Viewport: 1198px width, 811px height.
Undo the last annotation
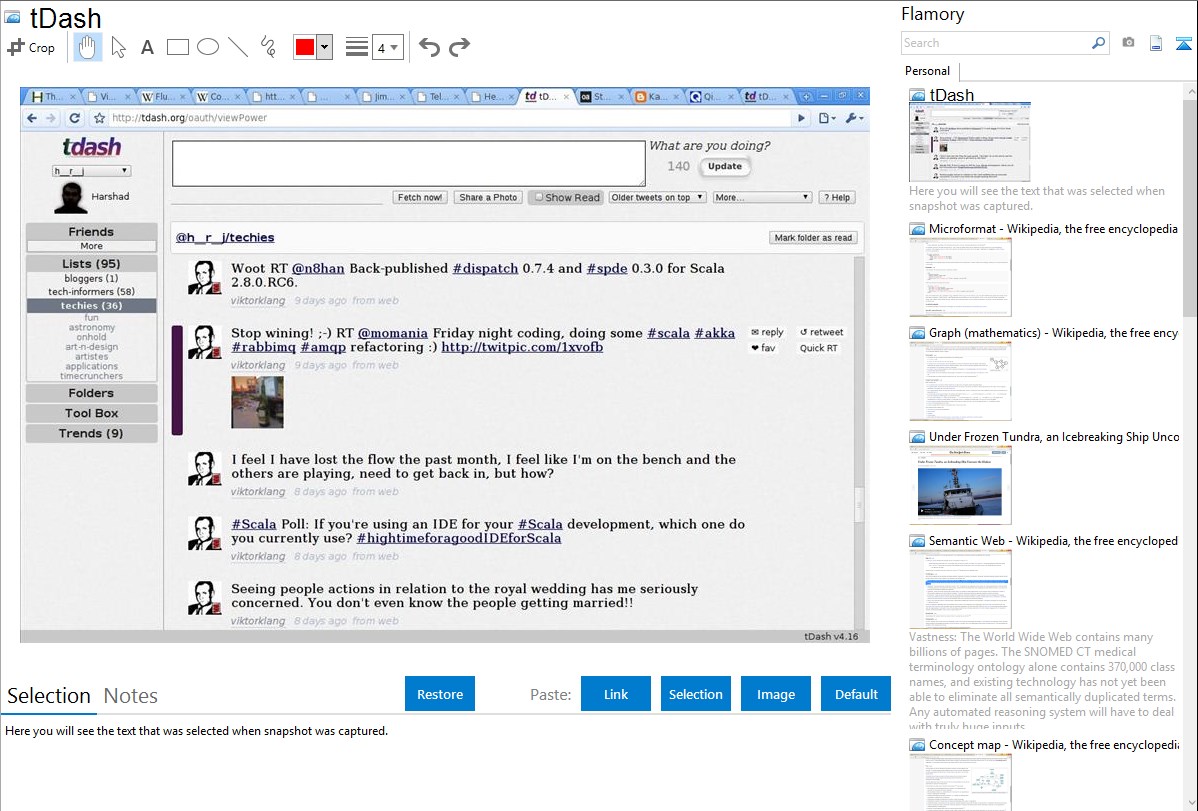429,47
